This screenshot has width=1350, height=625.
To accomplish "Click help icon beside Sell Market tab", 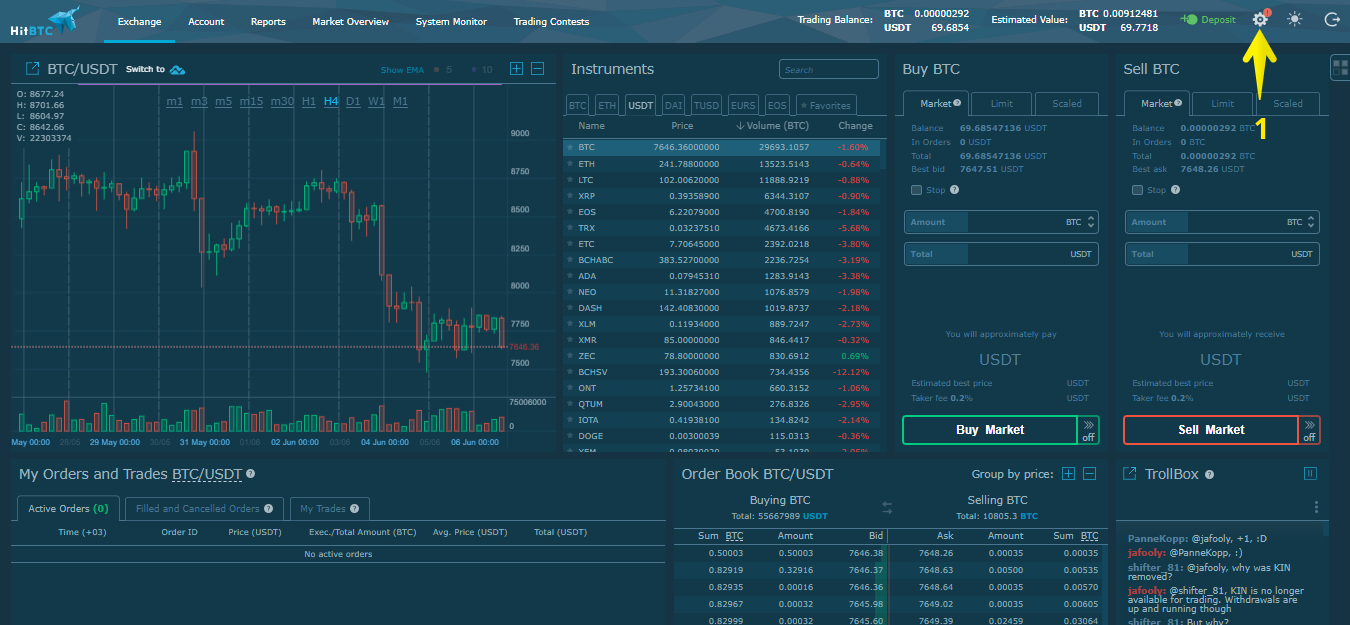I will point(1178,103).
